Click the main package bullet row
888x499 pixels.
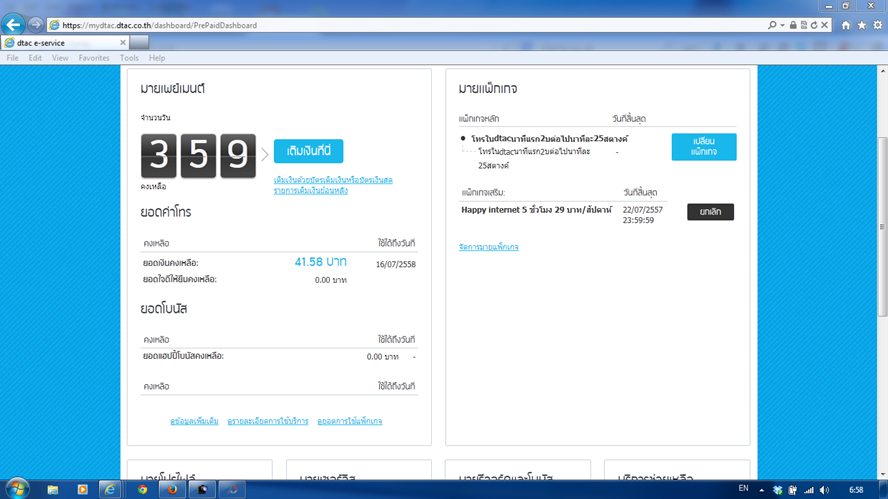point(549,139)
